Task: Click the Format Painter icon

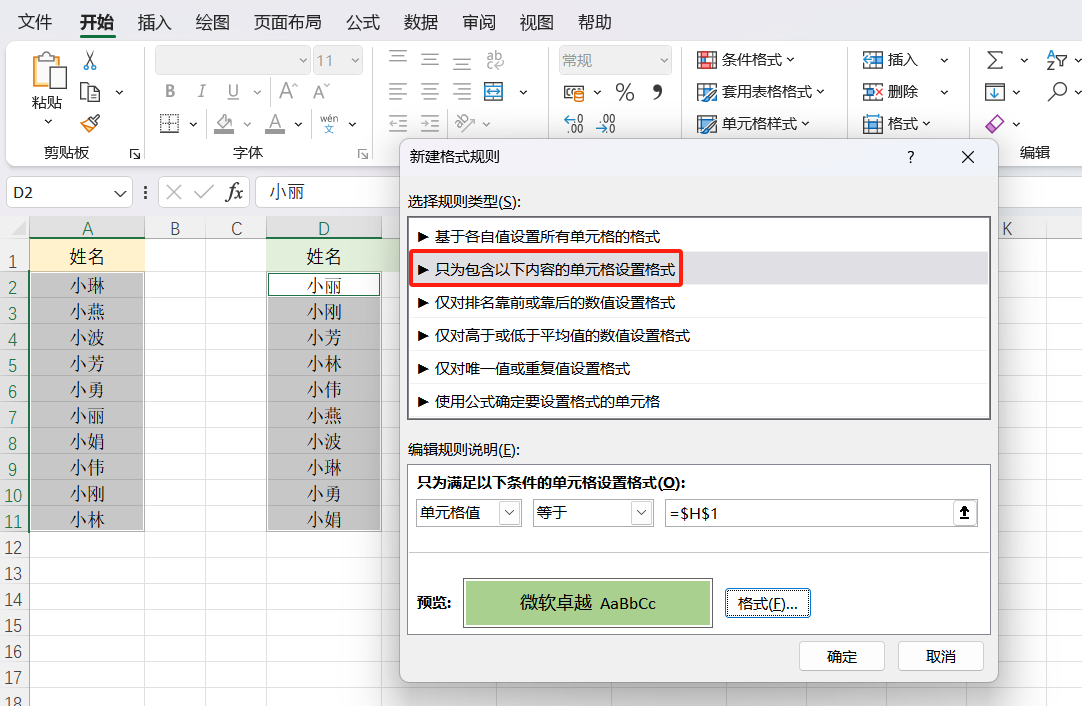Action: click(88, 124)
